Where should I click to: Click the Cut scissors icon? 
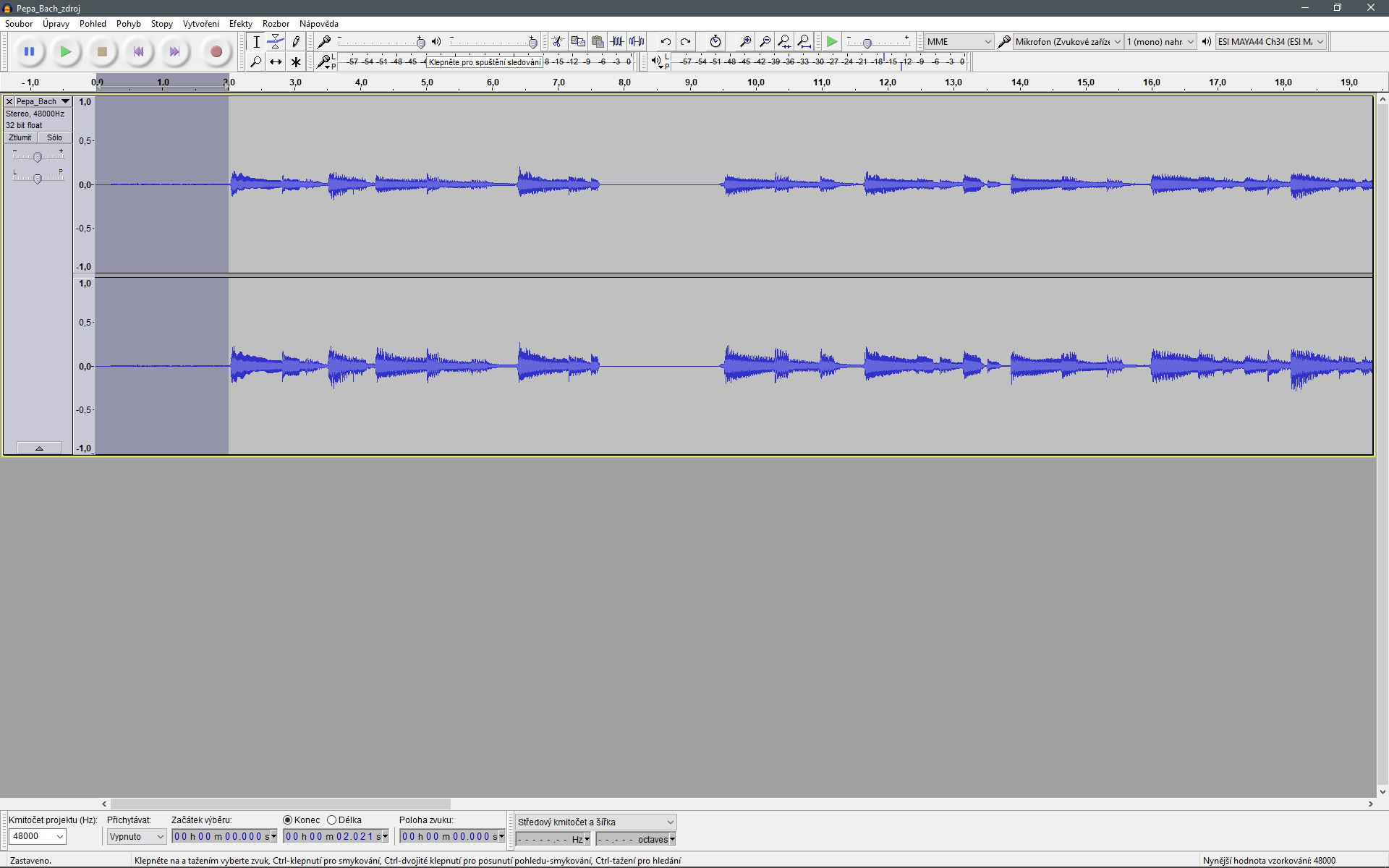click(558, 42)
